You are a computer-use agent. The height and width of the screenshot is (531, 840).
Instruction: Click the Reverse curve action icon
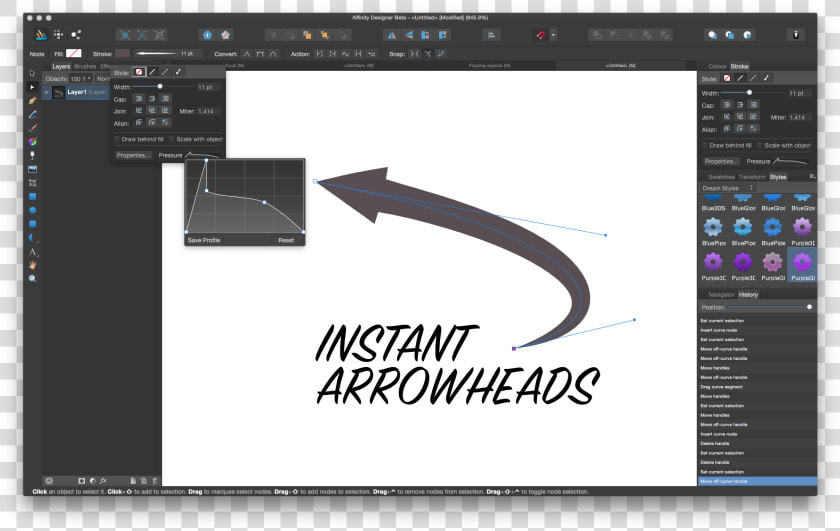tap(371, 54)
